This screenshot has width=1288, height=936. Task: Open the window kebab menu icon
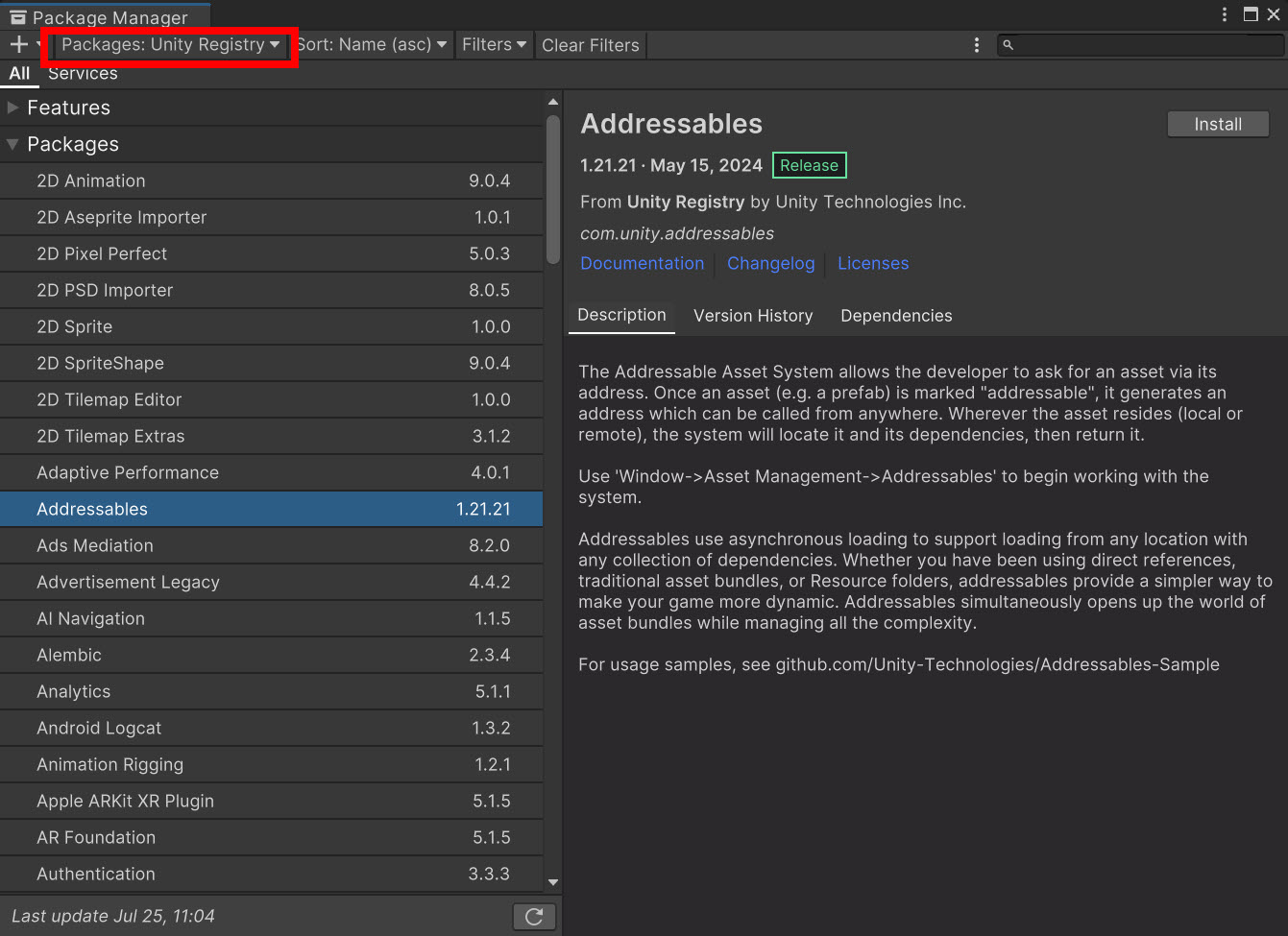tap(1224, 14)
